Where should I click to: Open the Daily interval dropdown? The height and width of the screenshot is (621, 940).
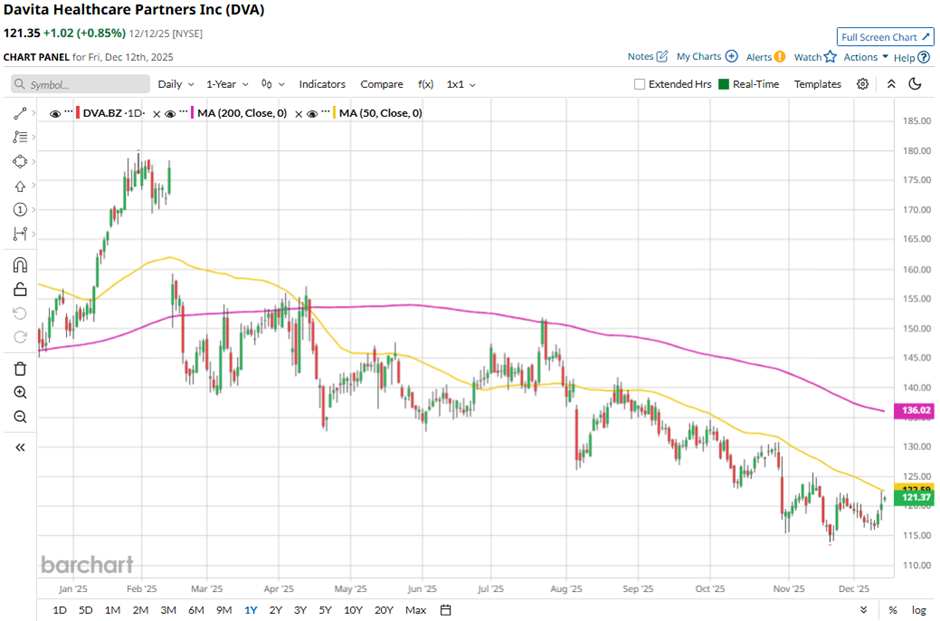(175, 85)
